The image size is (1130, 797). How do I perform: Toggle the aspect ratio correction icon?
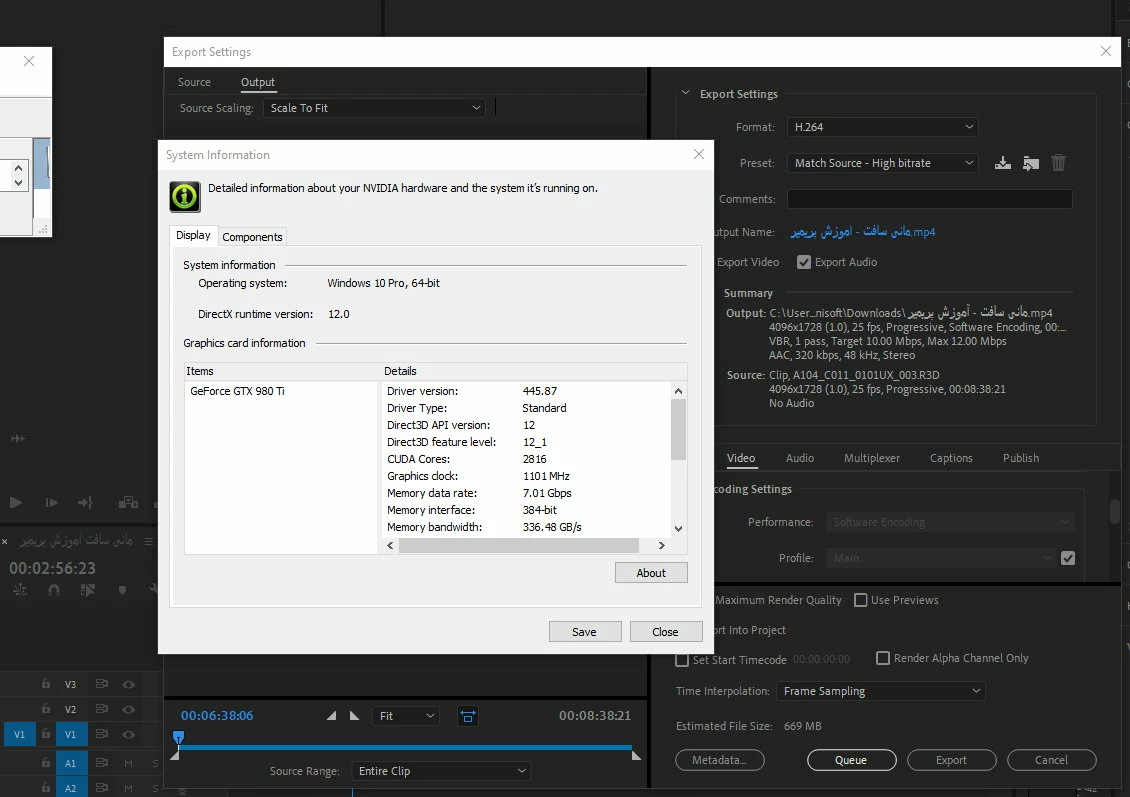pyautogui.click(x=468, y=716)
